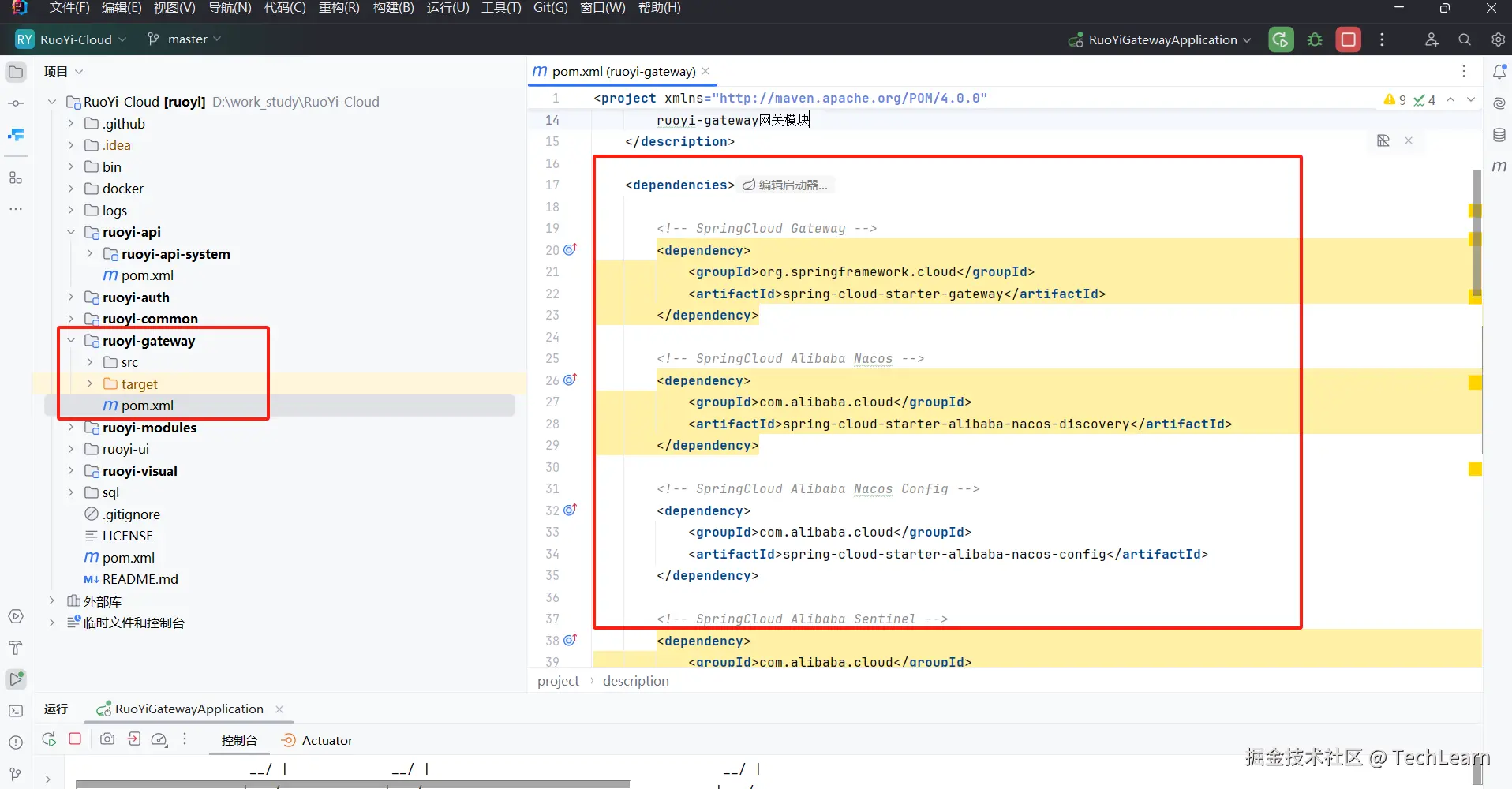
Task: Expand the ruoyi-api-system module
Action: click(90, 254)
